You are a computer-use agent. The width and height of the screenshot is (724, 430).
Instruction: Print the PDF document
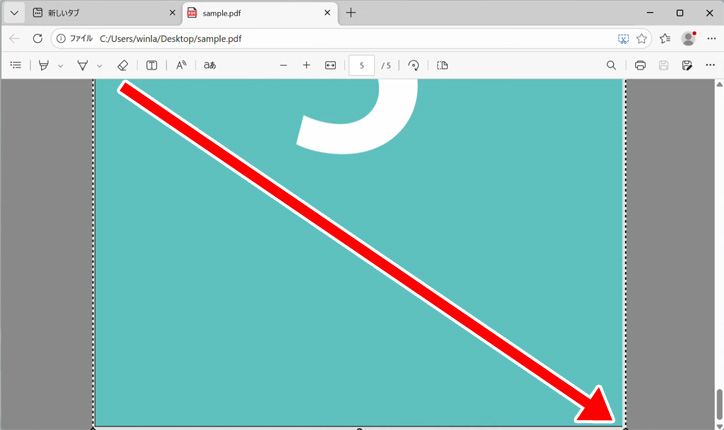pos(640,65)
